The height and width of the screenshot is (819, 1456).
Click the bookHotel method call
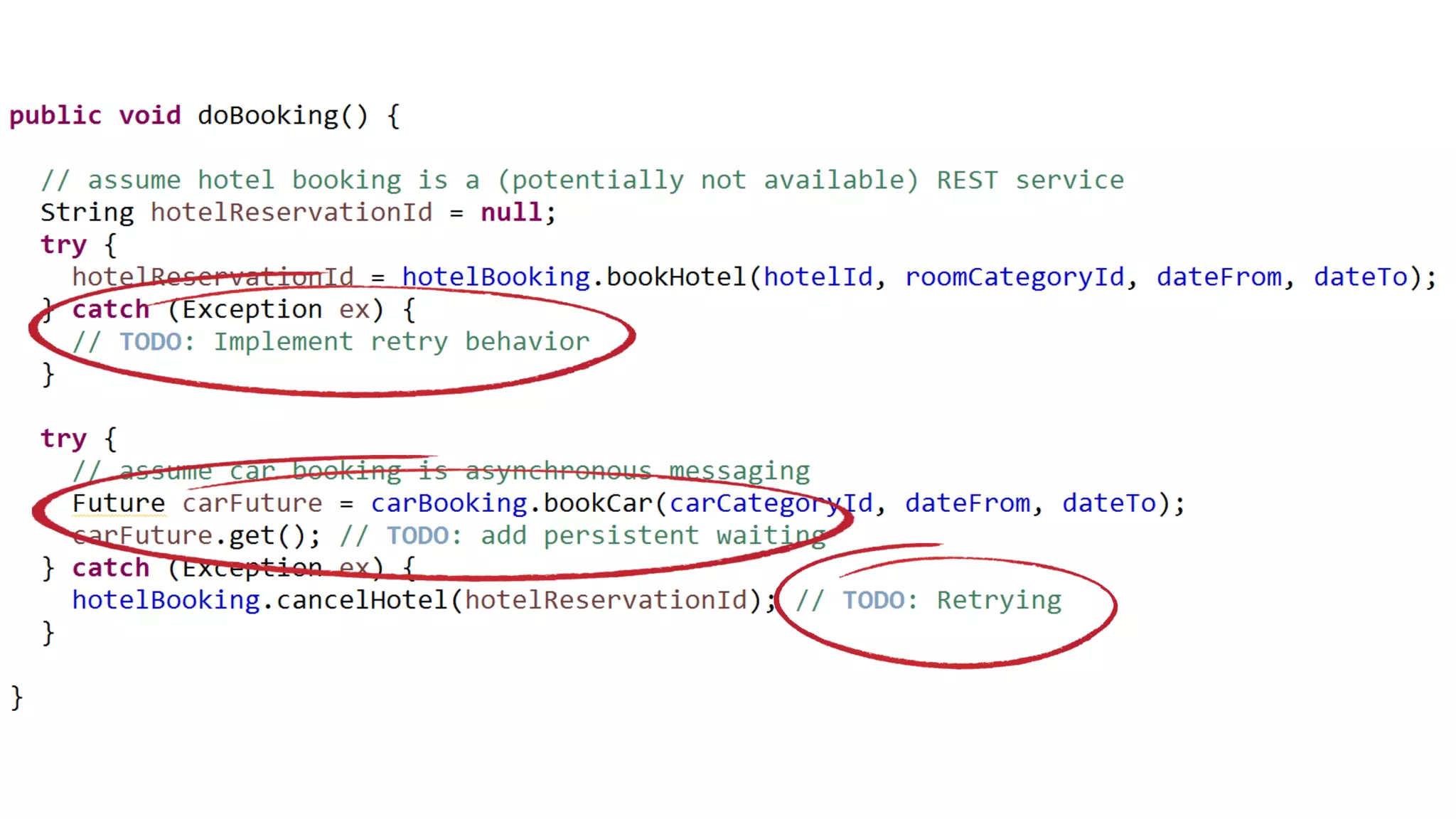(675, 277)
